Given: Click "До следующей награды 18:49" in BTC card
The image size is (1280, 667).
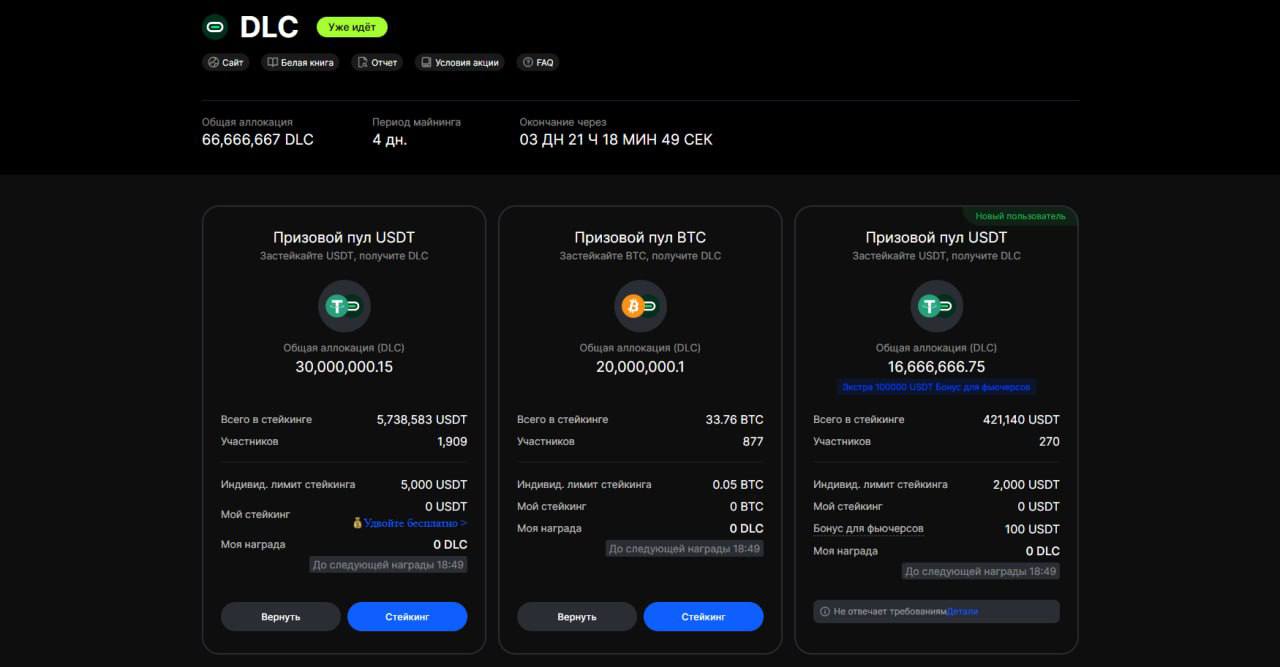Looking at the screenshot, I should (x=685, y=549).
